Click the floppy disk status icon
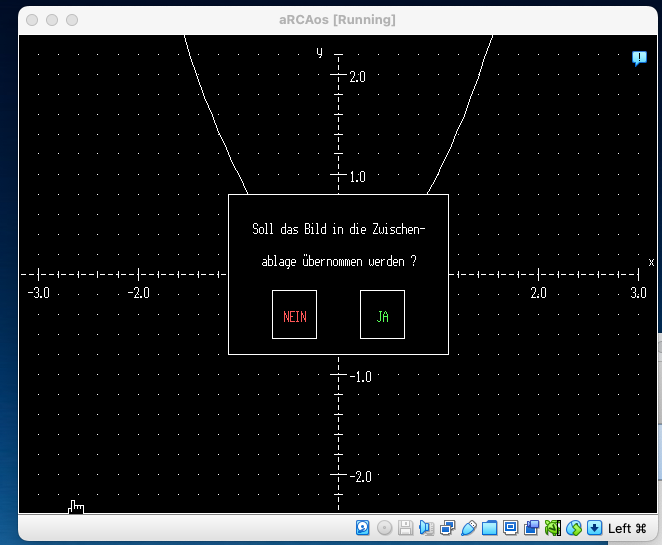Image resolution: width=662 pixels, height=545 pixels. [405, 527]
